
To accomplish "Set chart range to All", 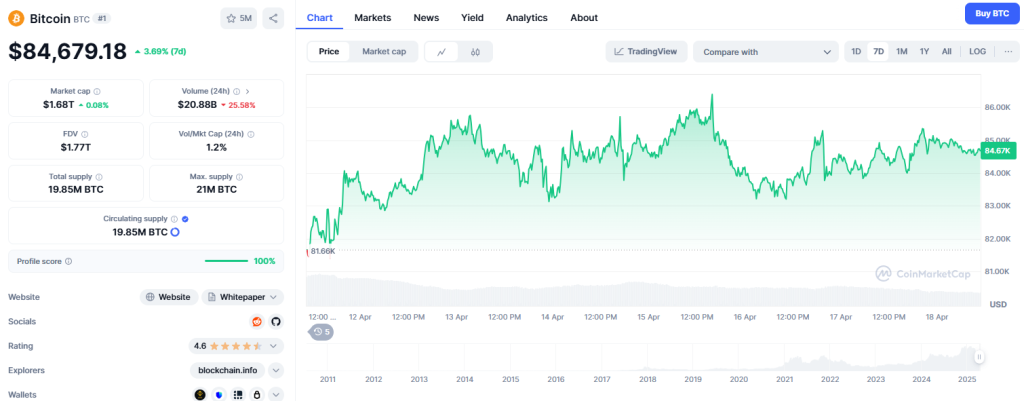I will (946, 52).
